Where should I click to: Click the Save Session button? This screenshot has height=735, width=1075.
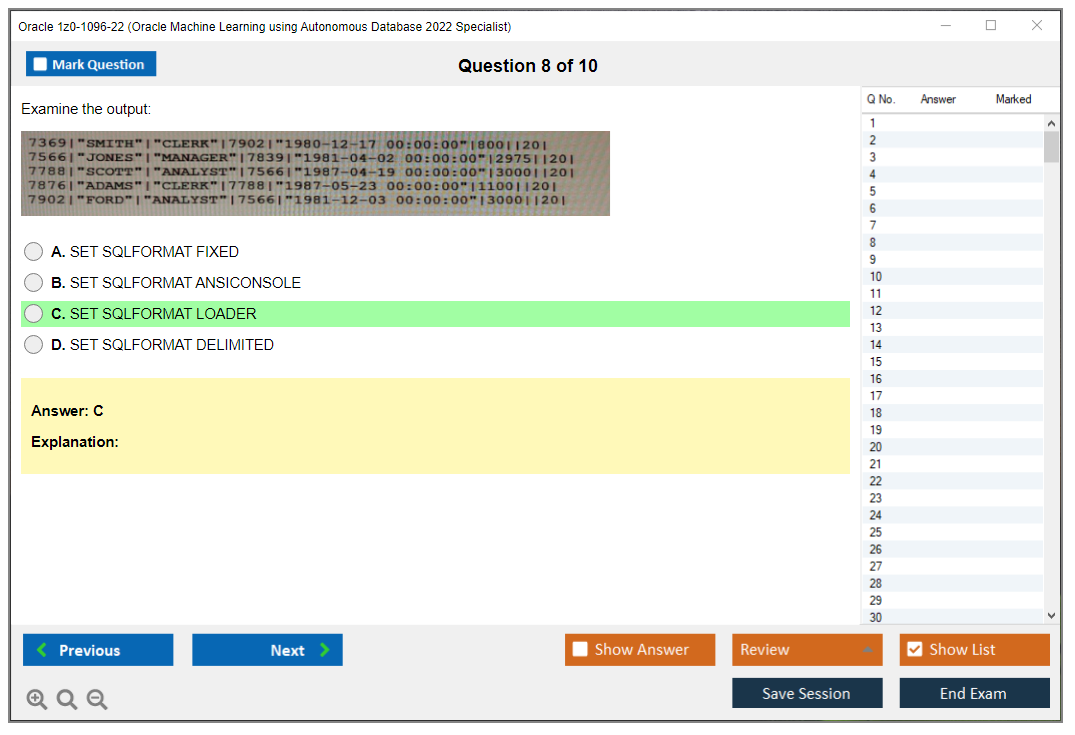point(807,693)
